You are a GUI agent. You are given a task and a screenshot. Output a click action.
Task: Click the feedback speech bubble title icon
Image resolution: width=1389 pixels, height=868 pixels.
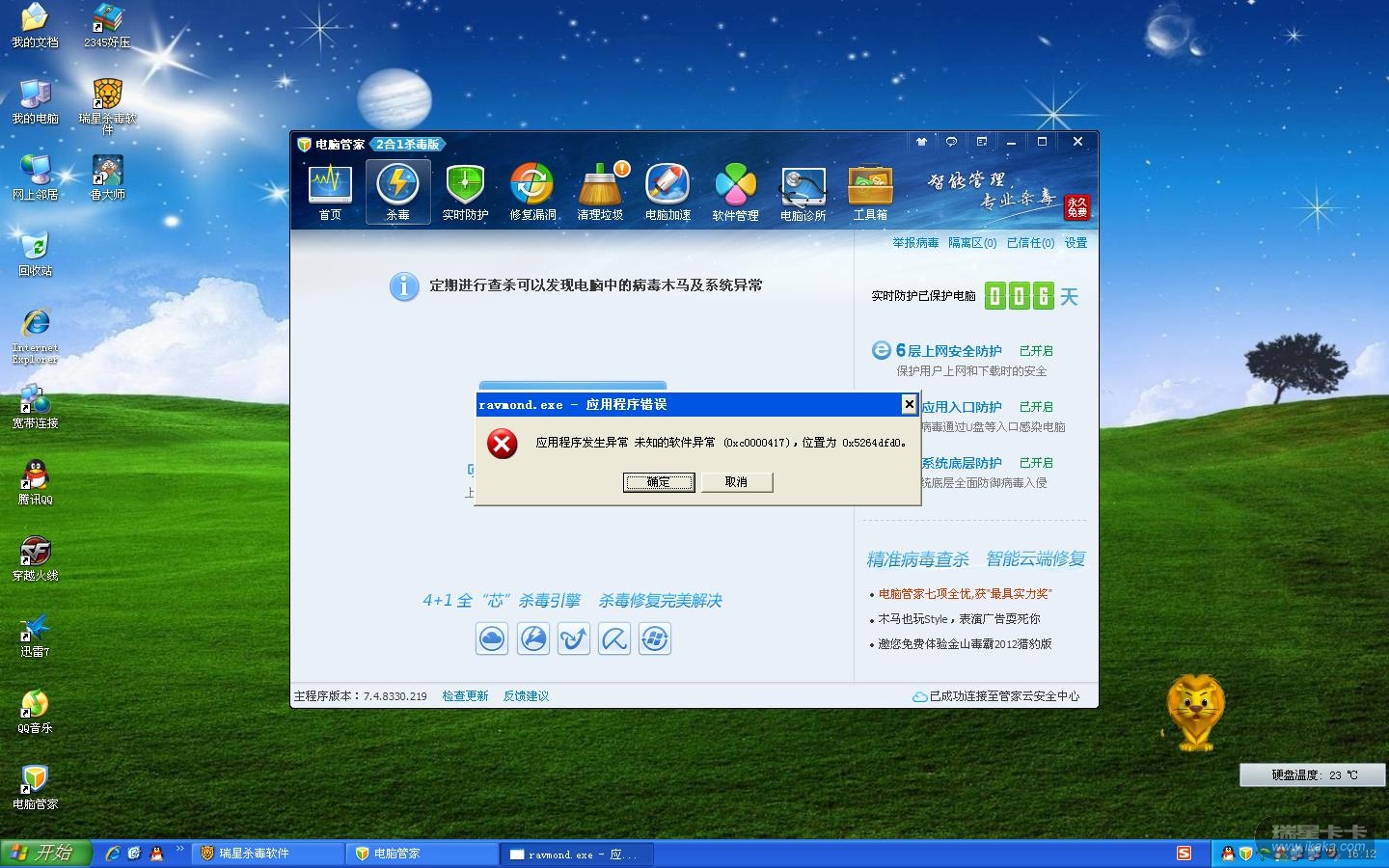coord(951,142)
